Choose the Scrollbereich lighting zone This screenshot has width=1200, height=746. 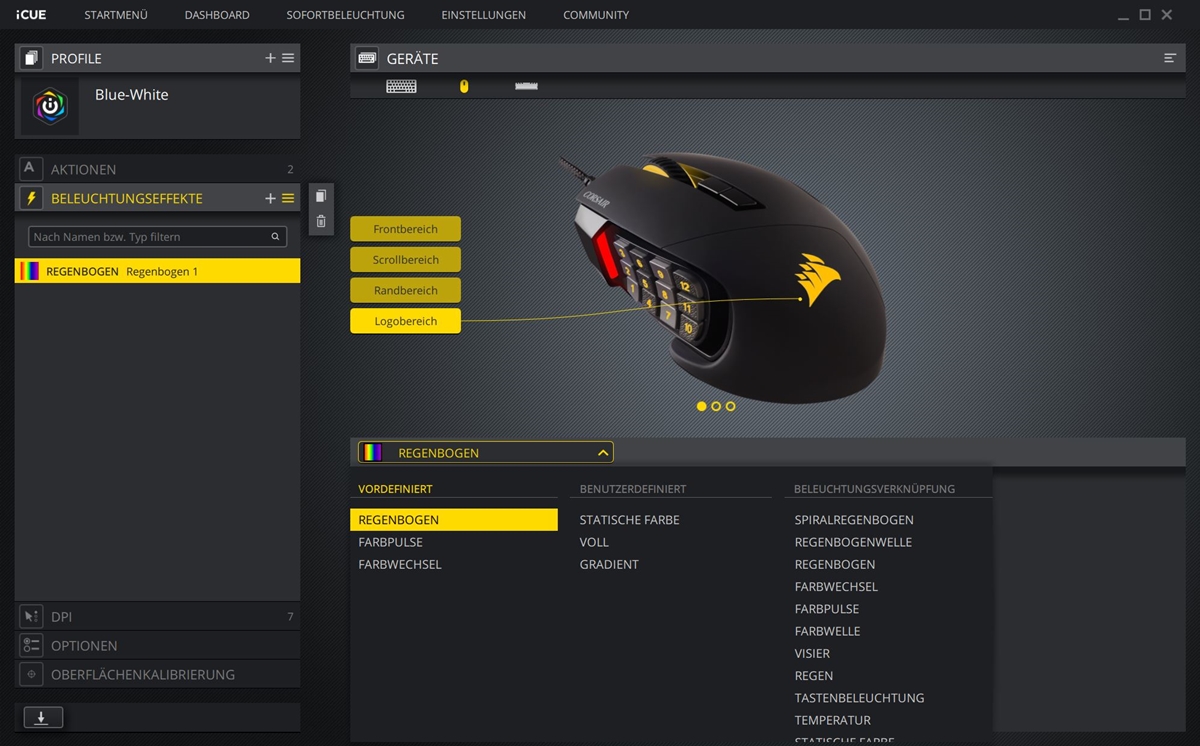click(x=405, y=259)
